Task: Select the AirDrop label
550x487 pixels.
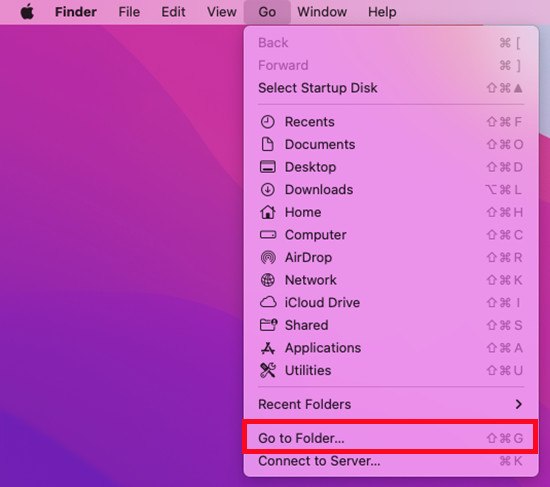Action: 308,258
